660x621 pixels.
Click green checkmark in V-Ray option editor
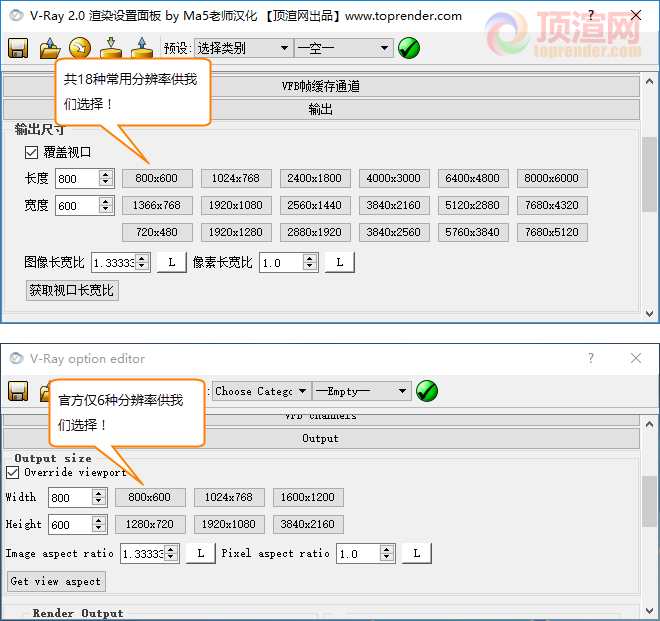tap(427, 391)
